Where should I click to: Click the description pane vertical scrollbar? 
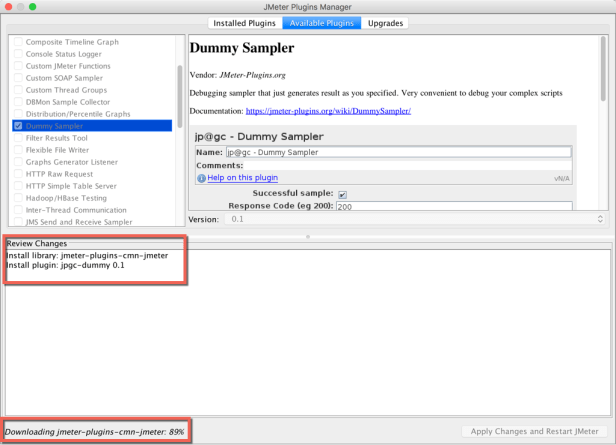(603, 69)
